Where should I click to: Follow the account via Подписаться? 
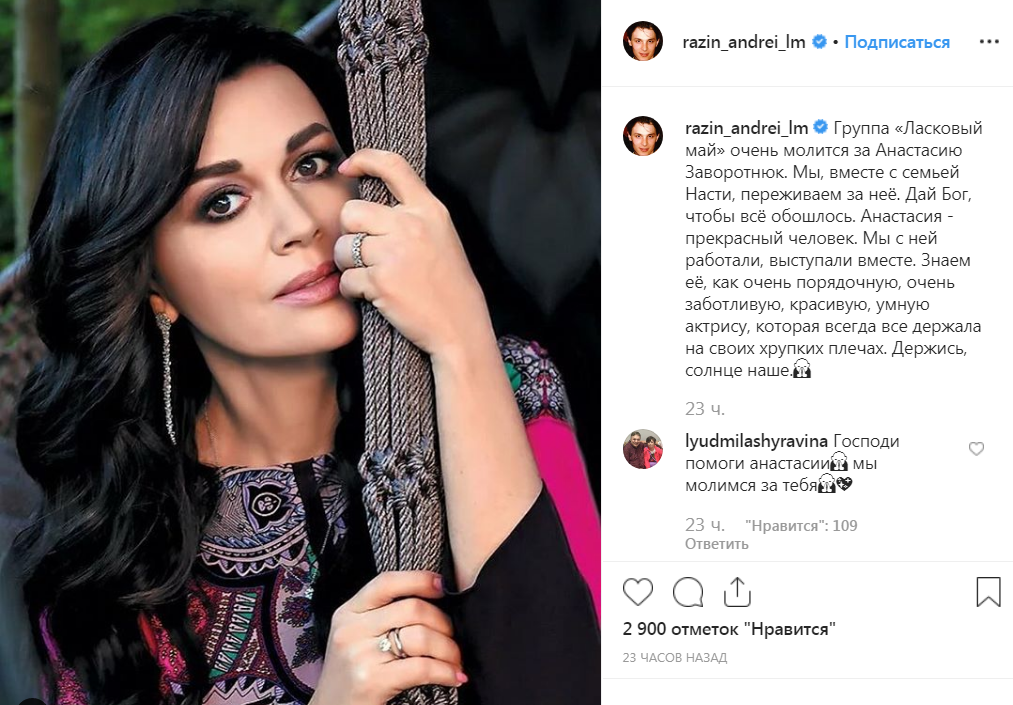897,42
